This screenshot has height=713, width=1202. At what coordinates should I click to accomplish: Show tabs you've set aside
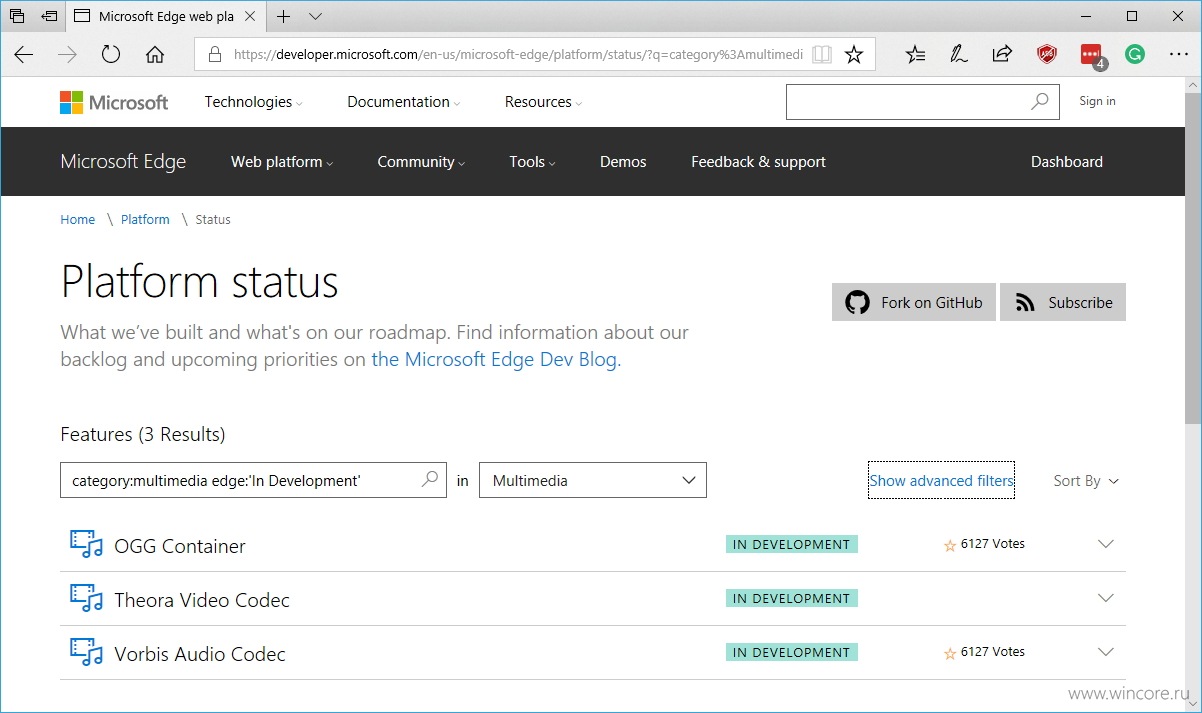[x=17, y=16]
